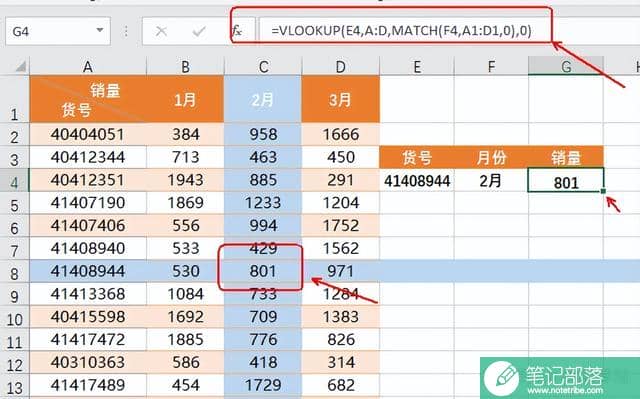The height and width of the screenshot is (399, 640).
Task: Click cell with value 418
Action: click(x=263, y=362)
